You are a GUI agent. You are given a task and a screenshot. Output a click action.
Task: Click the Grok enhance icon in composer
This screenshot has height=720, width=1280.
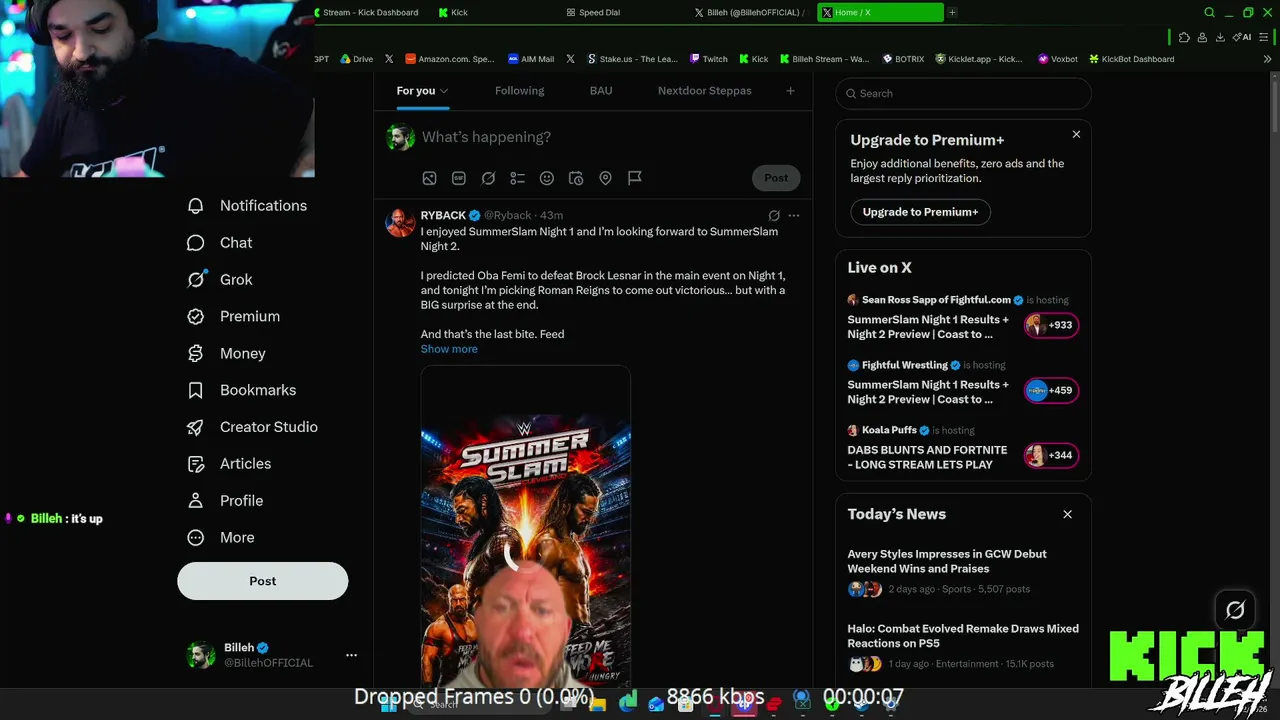488,178
